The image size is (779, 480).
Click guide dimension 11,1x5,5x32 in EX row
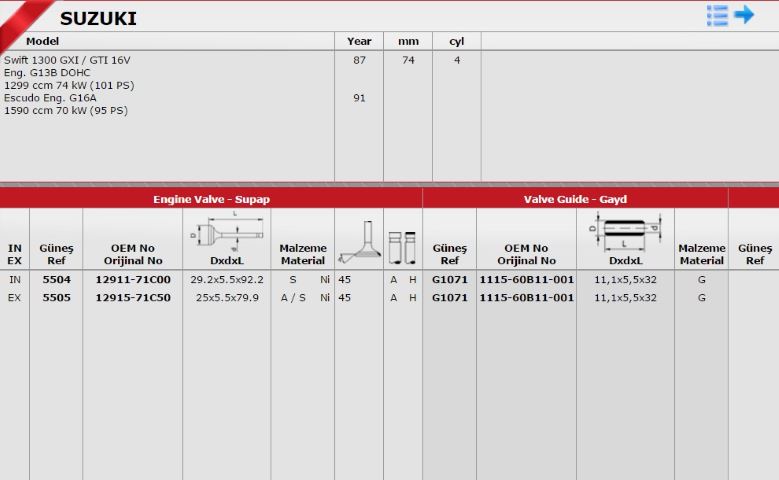pyautogui.click(x=625, y=297)
